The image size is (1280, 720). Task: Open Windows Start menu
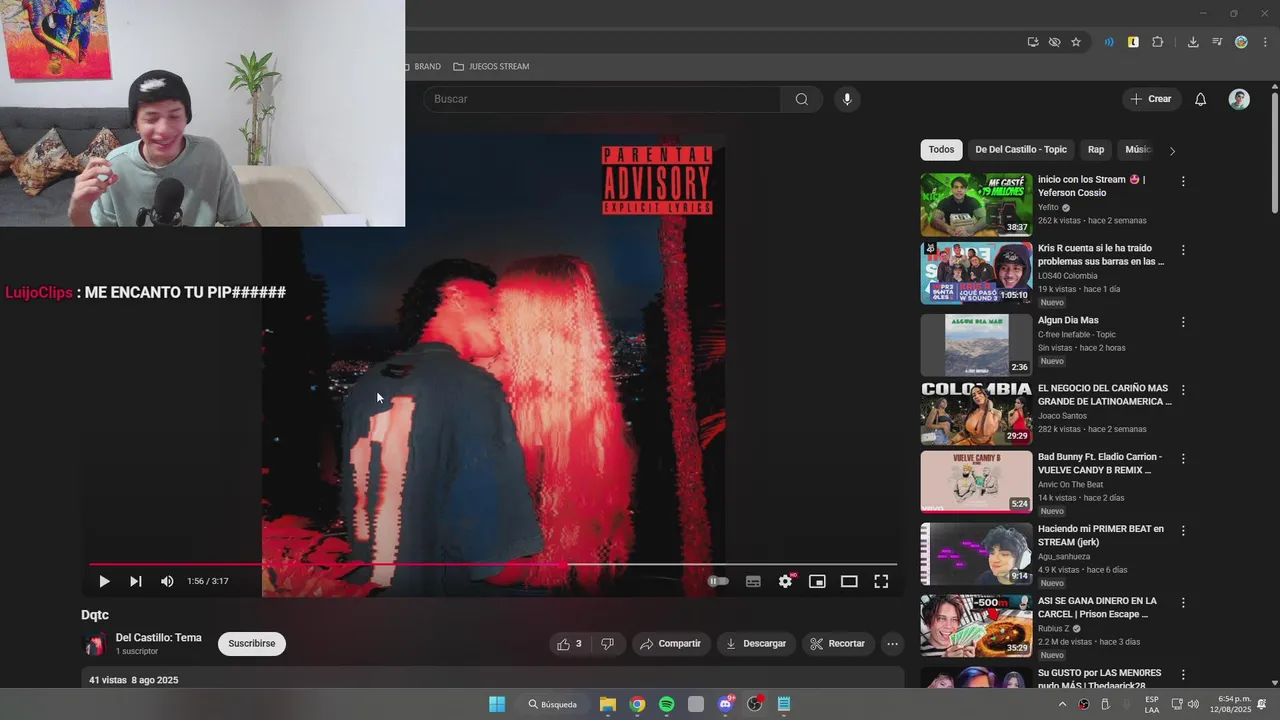497,704
